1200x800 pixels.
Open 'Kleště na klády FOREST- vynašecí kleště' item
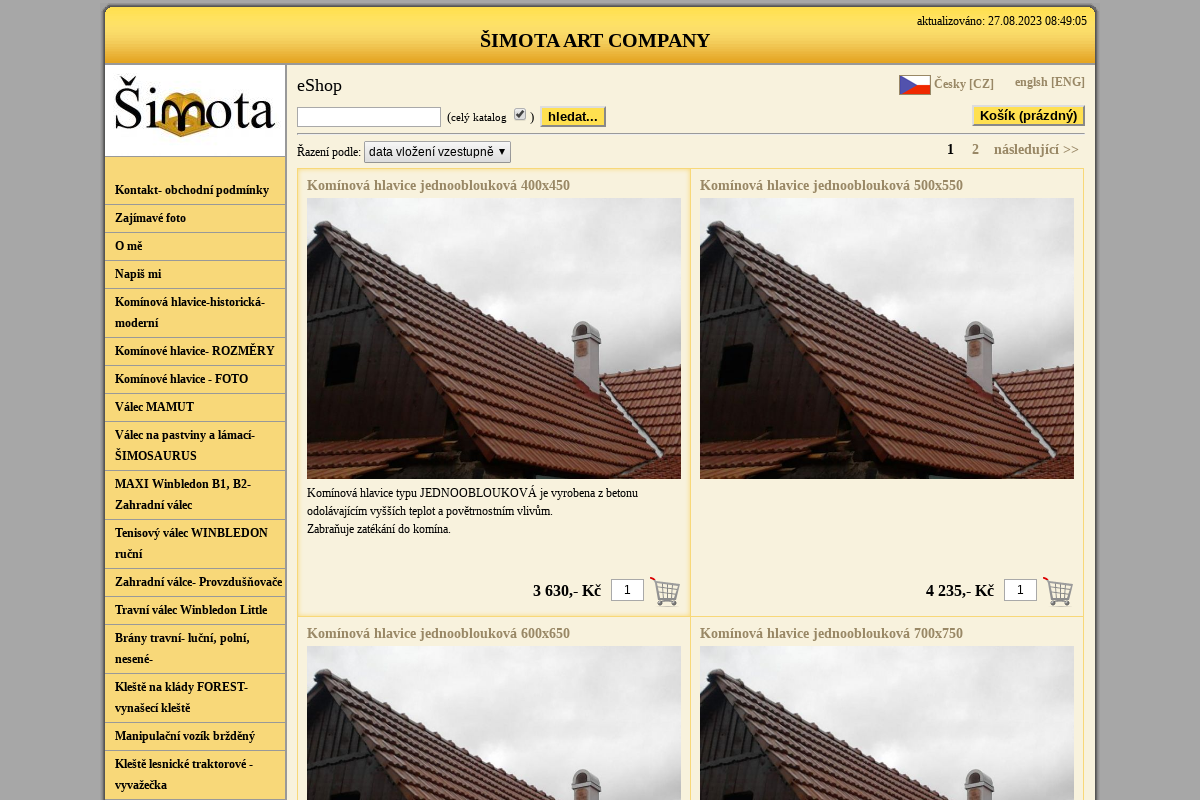click(x=195, y=697)
